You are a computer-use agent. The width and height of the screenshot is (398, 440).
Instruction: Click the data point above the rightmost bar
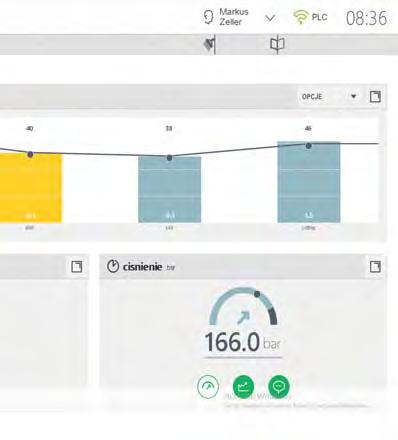coord(309,145)
